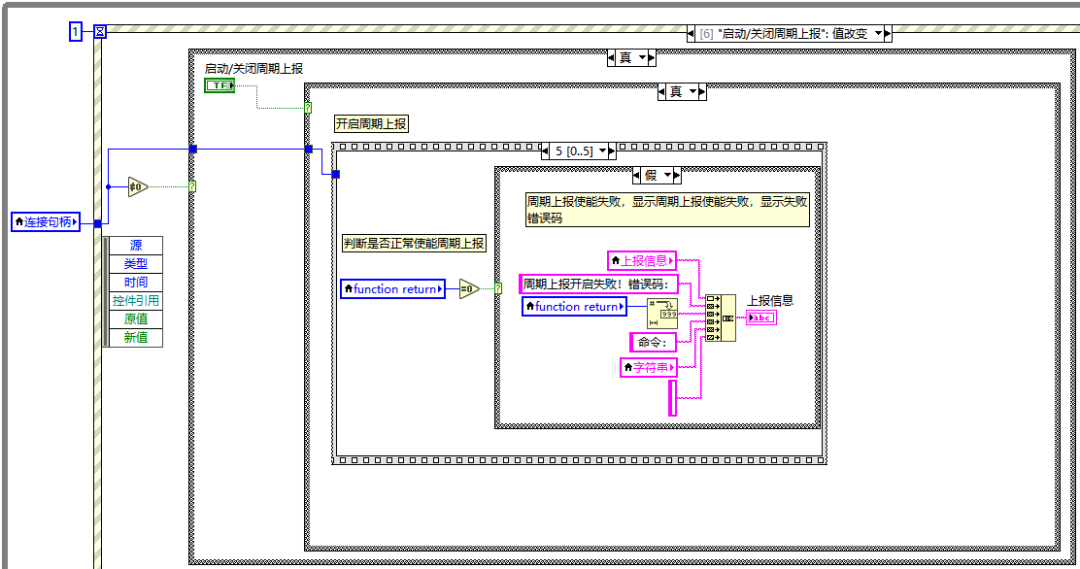The width and height of the screenshot is (1080, 569).
Task: Select the 类型 event data node
Action: coord(136,264)
